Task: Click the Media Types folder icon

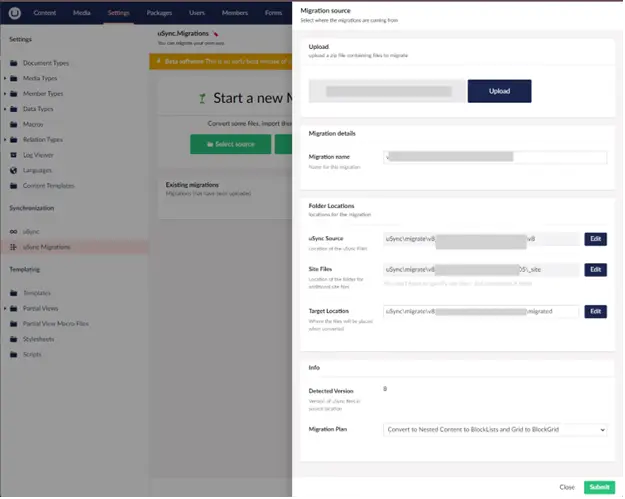Action: pyautogui.click(x=14, y=79)
